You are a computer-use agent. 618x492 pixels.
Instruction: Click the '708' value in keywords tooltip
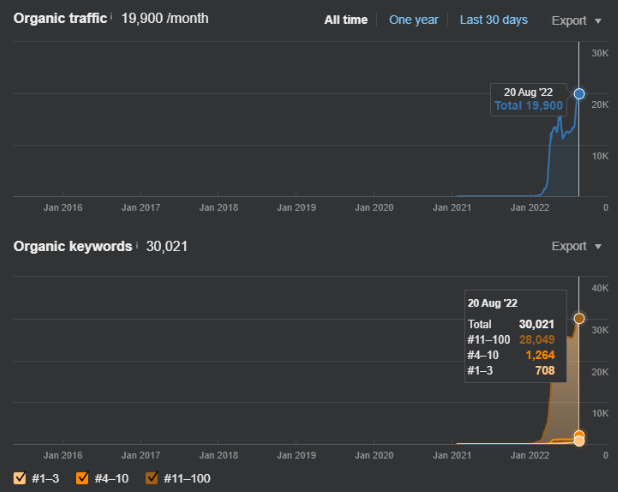[545, 371]
